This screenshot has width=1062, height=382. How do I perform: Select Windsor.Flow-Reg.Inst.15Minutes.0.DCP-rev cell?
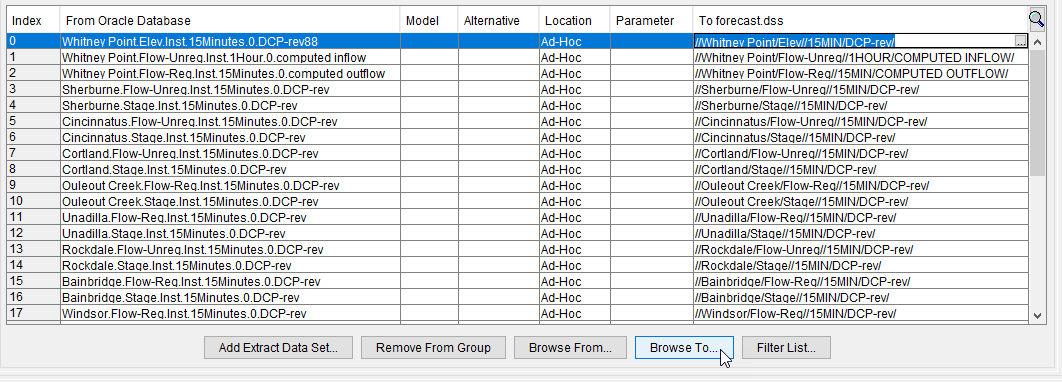[230, 314]
